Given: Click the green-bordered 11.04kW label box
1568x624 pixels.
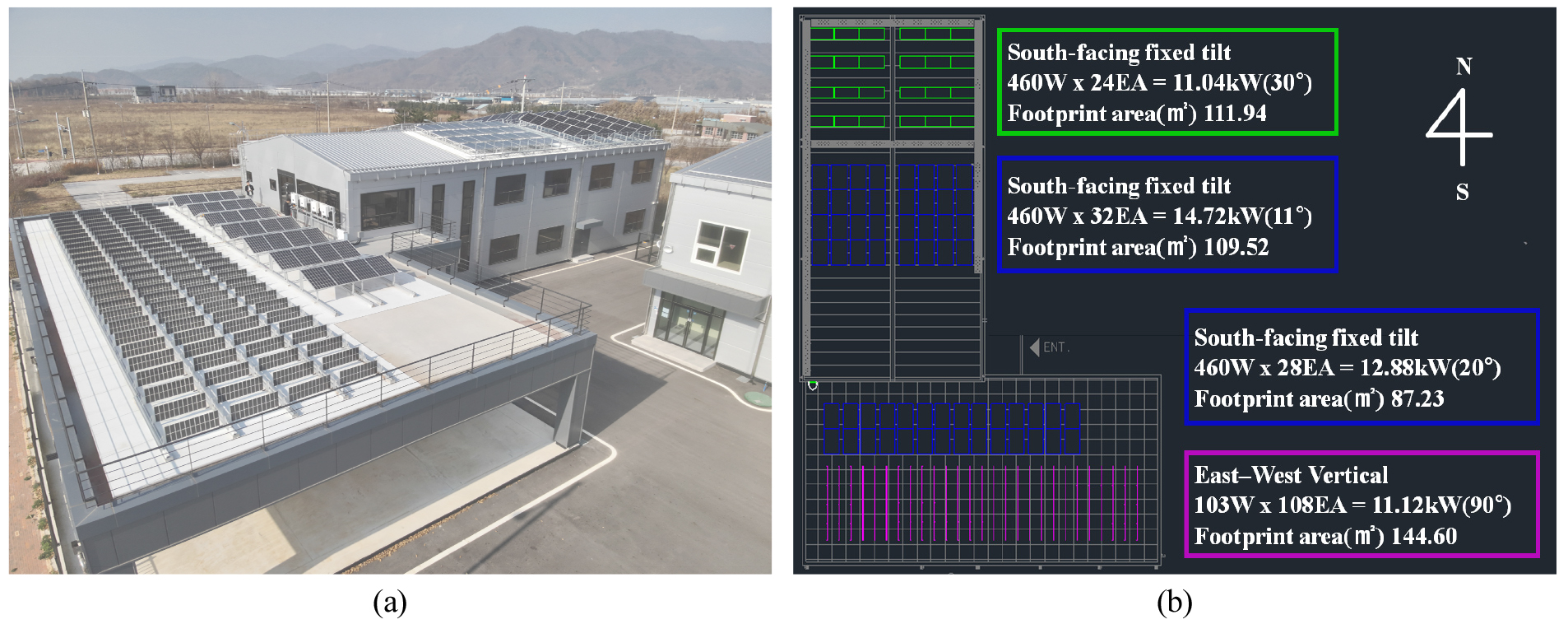Looking at the screenshot, I should [1167, 82].
